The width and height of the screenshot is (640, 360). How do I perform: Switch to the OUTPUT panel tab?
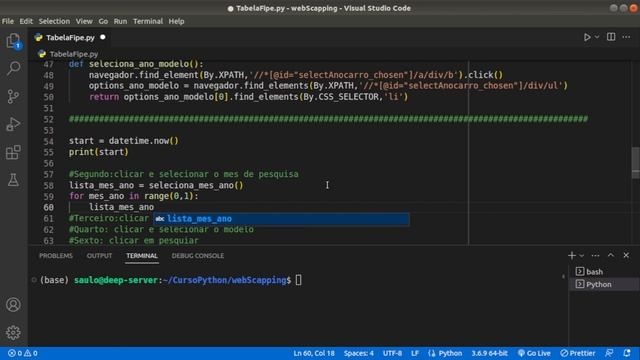coord(99,256)
